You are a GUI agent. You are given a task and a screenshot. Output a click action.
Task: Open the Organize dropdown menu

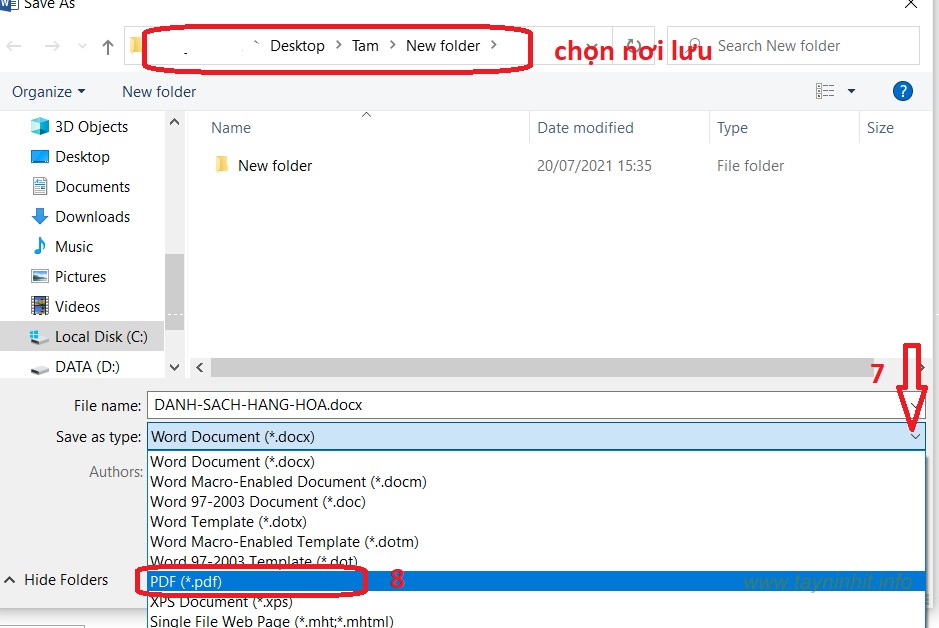[x=48, y=92]
